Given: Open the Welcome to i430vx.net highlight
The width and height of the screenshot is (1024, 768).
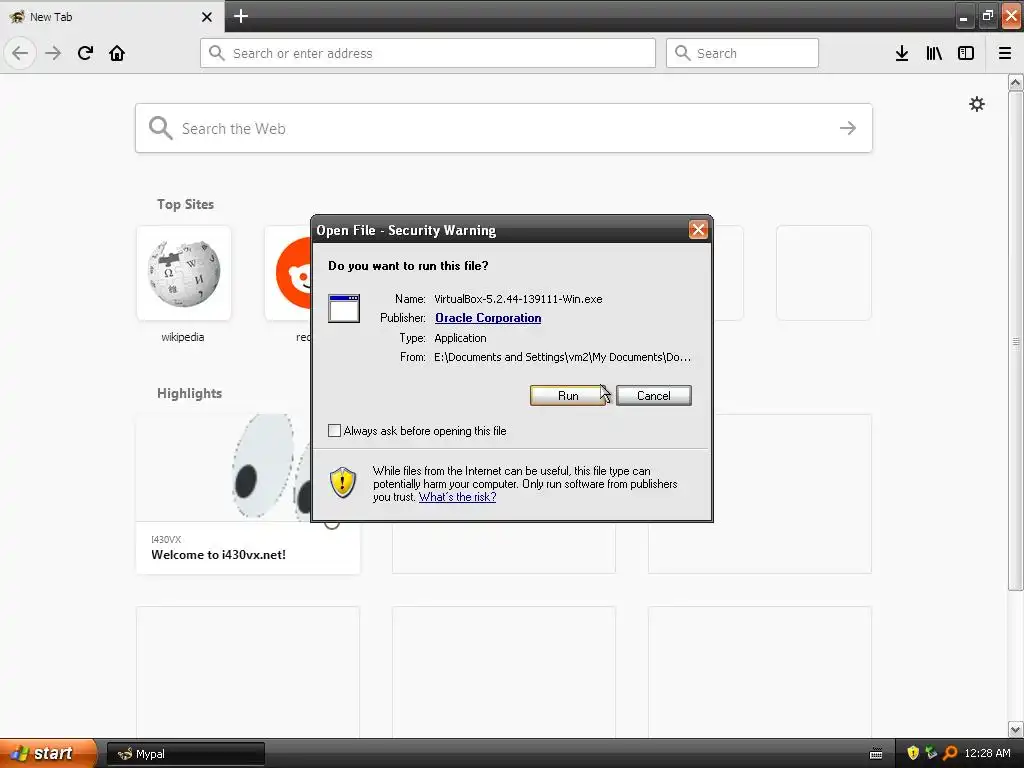Looking at the screenshot, I should 248,494.
